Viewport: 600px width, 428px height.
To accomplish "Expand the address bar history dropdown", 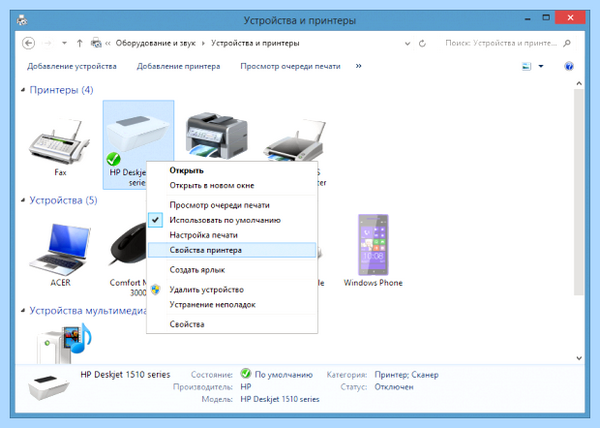I will click(x=408, y=44).
